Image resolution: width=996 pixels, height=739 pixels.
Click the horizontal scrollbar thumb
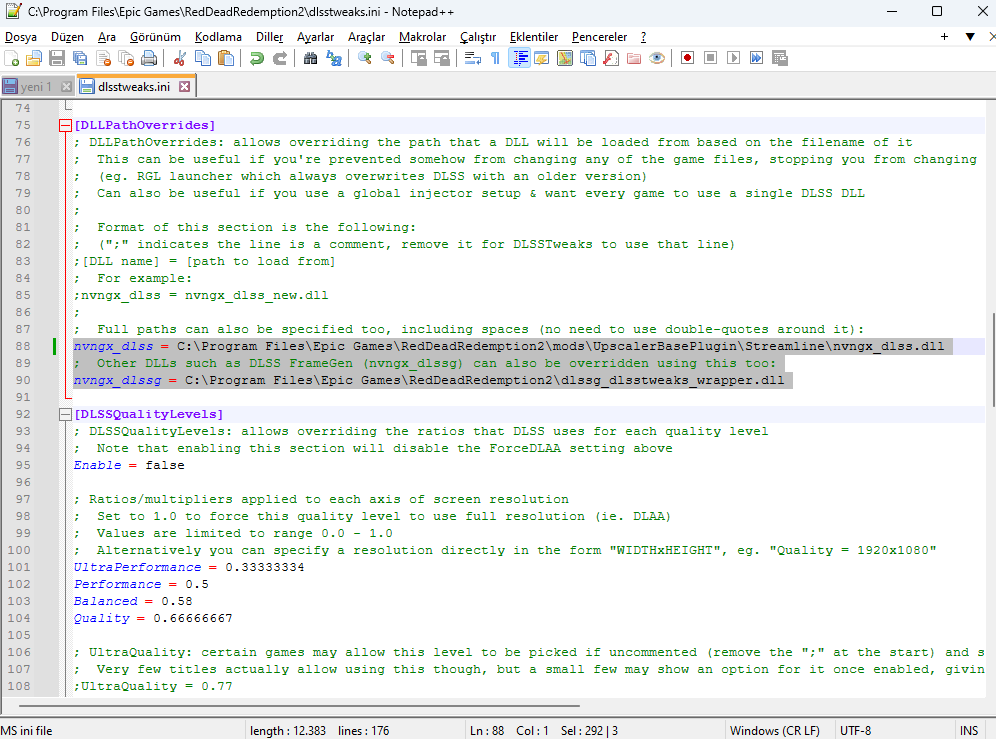click(x=299, y=705)
